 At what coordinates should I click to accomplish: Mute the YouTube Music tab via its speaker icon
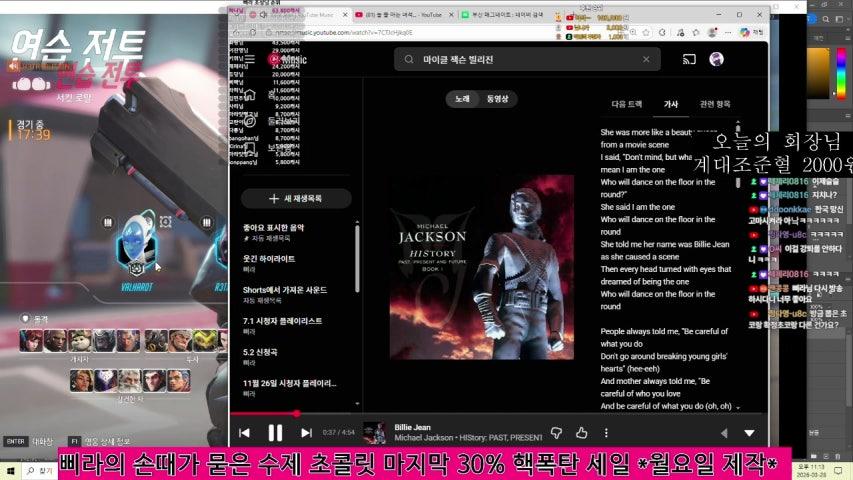(x=264, y=15)
